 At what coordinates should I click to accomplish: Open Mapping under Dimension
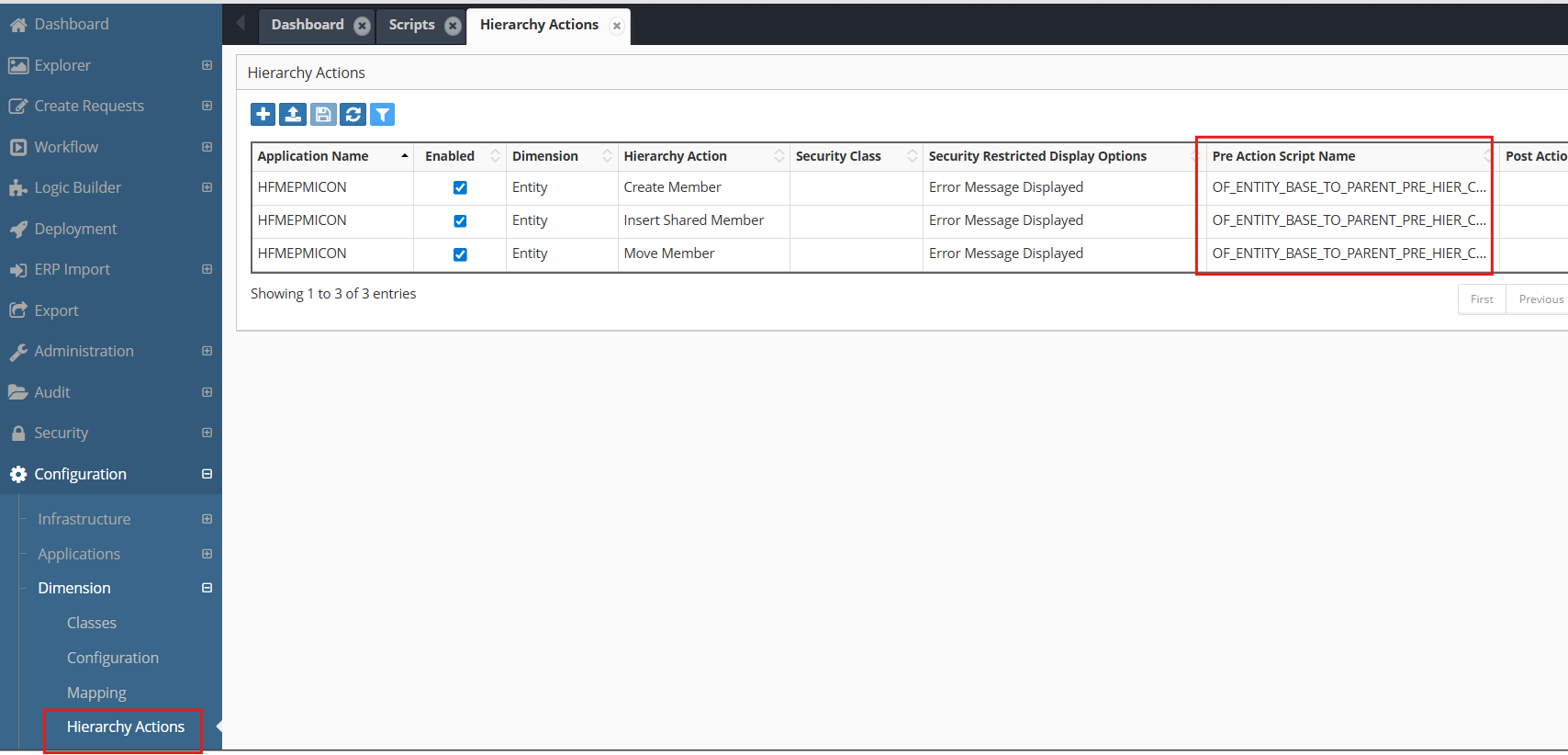pyautogui.click(x=96, y=693)
